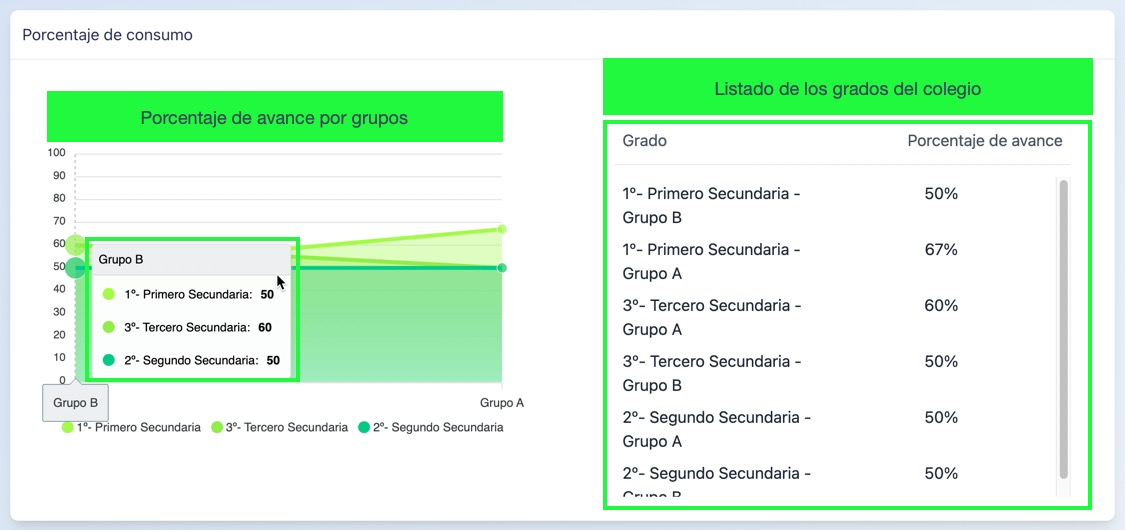This screenshot has height=530, width=1125.
Task: Click the tooltip dot beside 1º- Primero Secundaria: 50
Action: 109,294
